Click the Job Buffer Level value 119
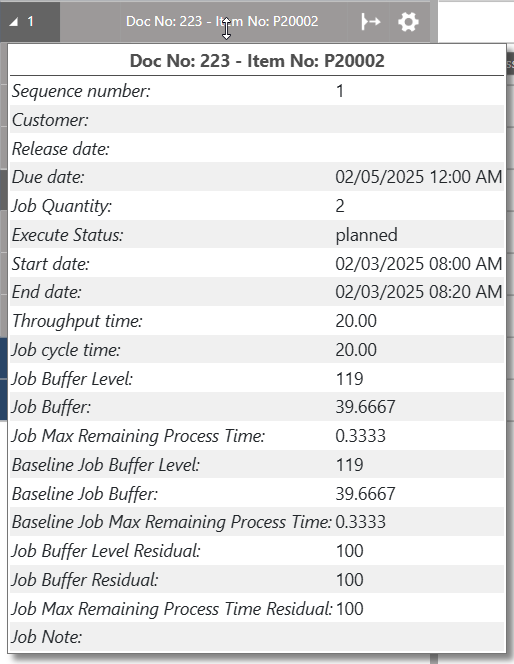Viewport: 514px width, 664px height. pos(349,379)
